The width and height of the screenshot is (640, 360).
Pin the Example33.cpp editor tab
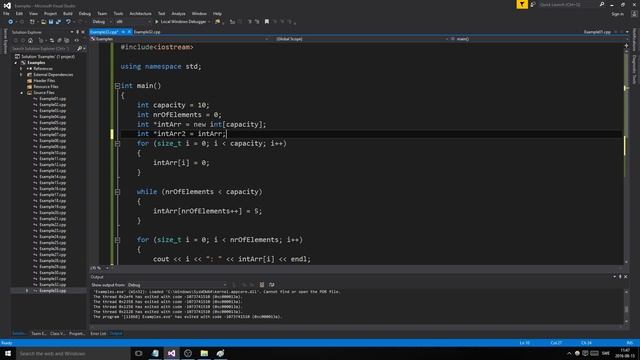pyautogui.click(x=123, y=32)
